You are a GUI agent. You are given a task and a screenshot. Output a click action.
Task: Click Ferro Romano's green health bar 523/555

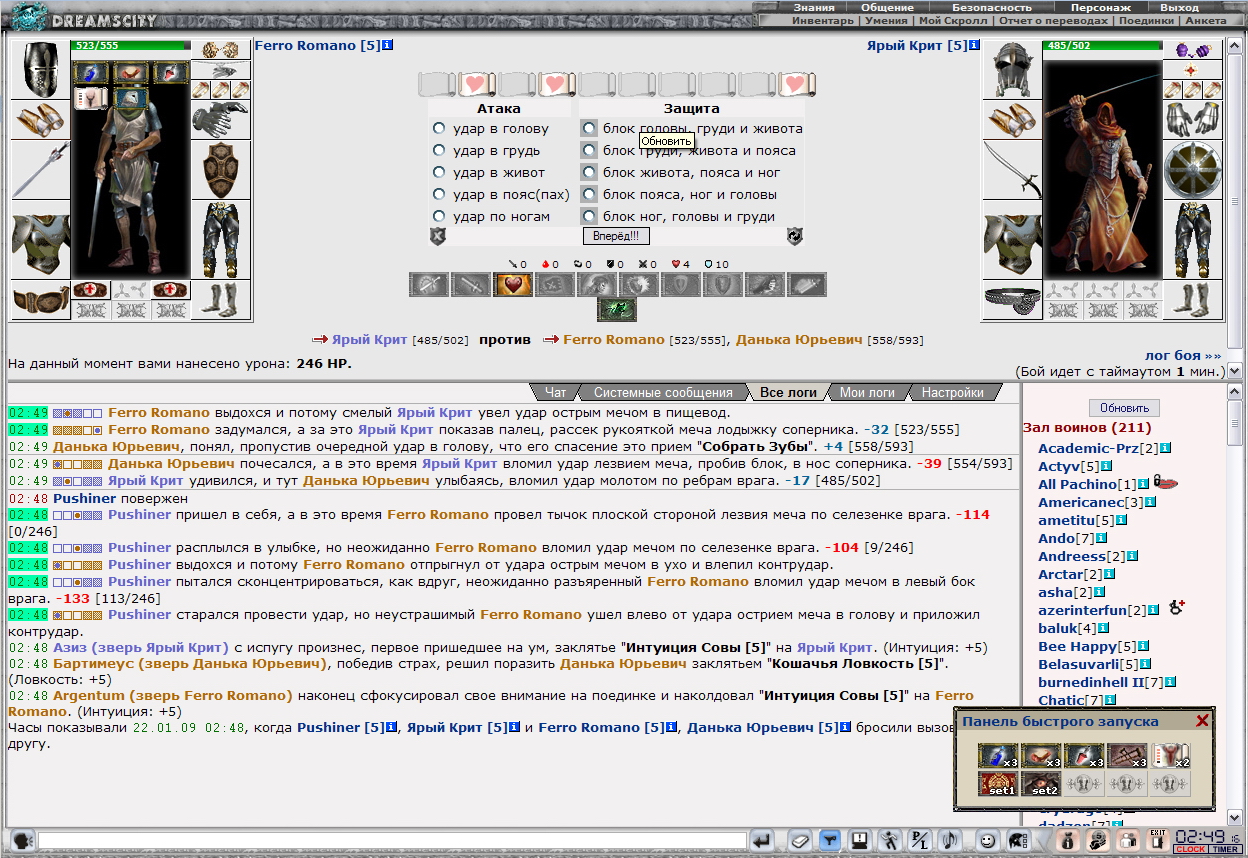pyautogui.click(x=130, y=45)
